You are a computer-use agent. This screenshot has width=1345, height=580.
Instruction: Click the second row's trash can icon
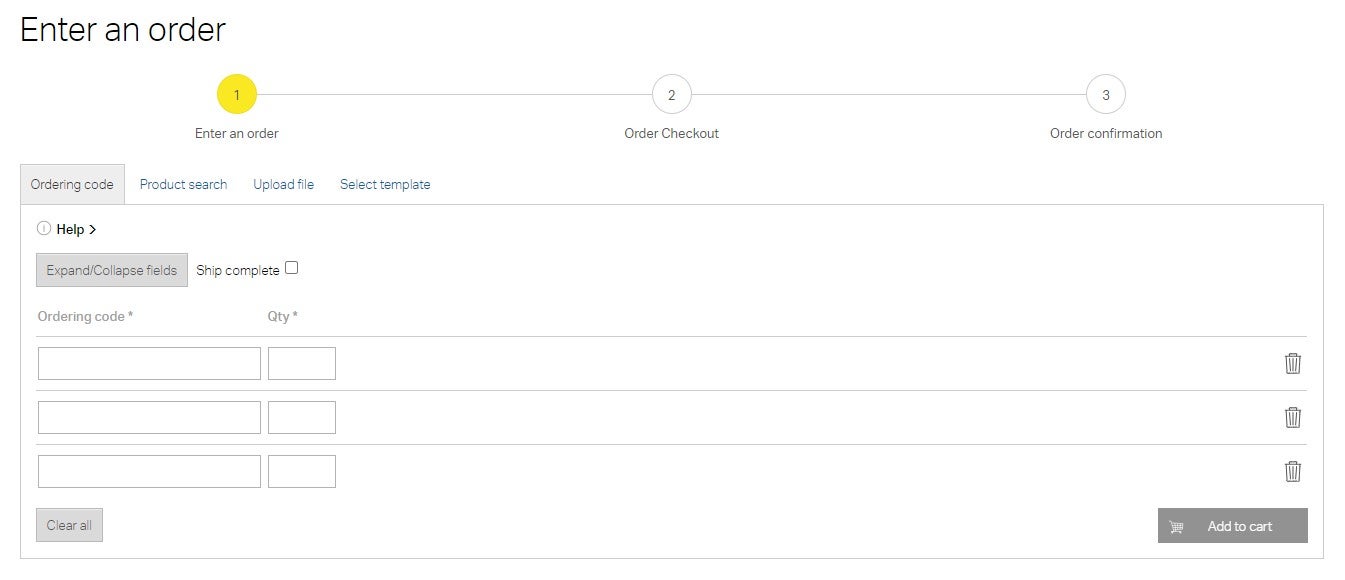[1292, 417]
